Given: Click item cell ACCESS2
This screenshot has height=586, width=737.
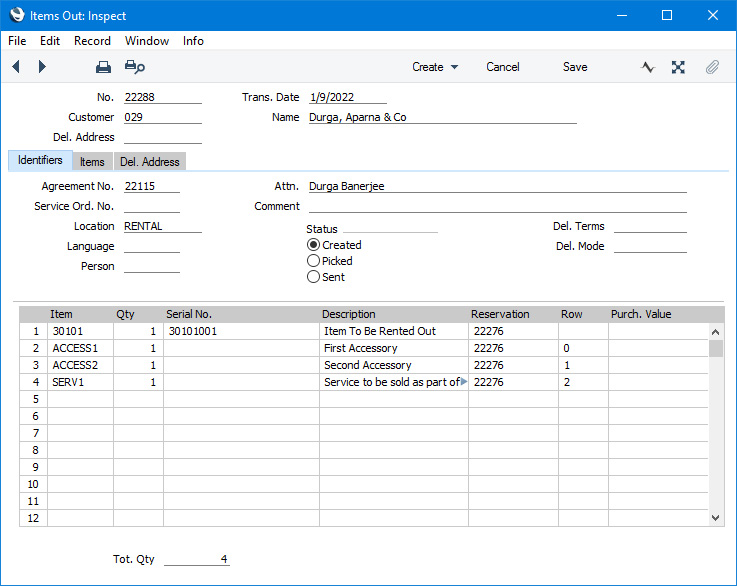Looking at the screenshot, I should [80, 365].
